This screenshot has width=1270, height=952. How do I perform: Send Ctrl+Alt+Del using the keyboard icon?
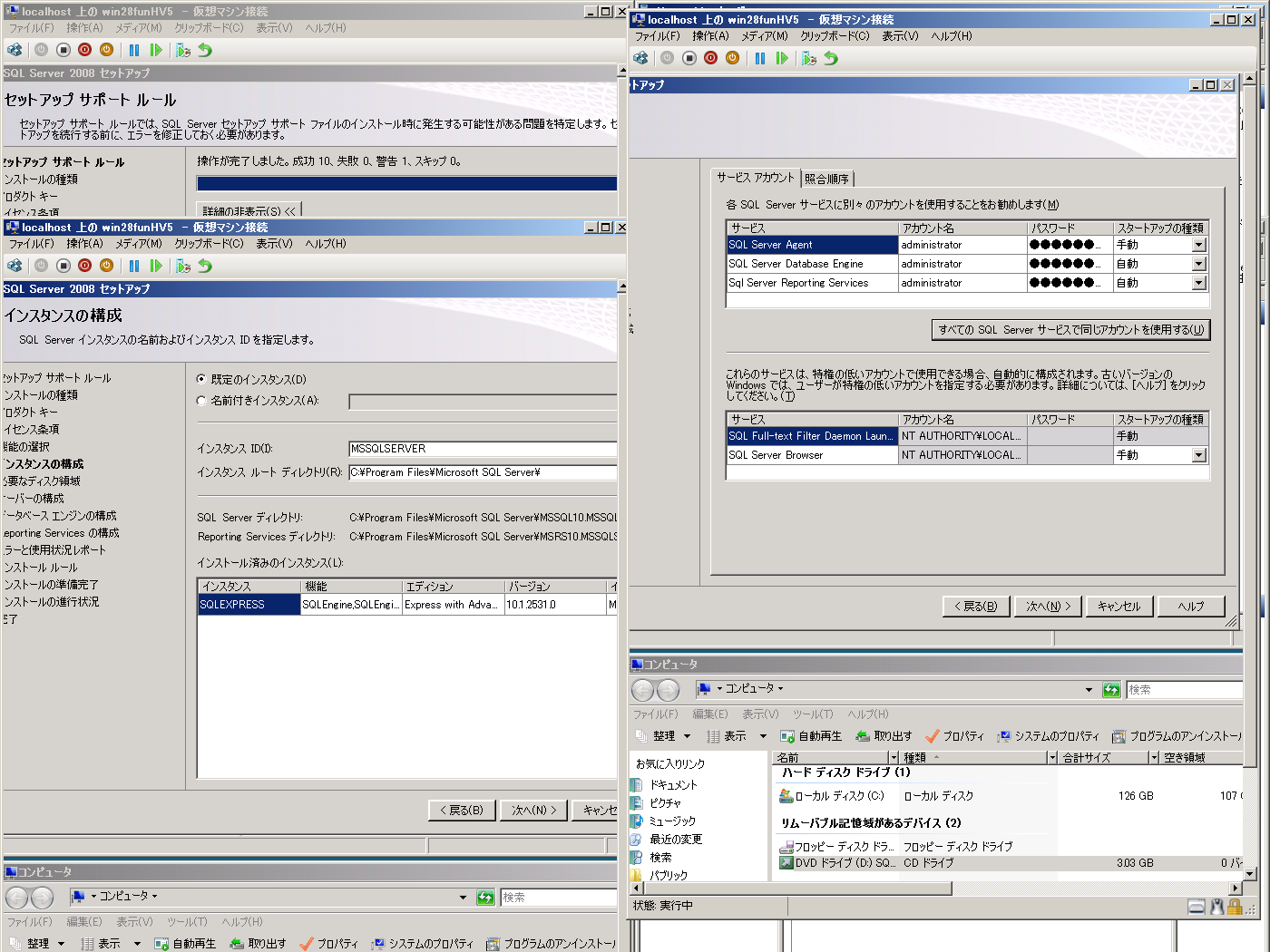coord(640,58)
